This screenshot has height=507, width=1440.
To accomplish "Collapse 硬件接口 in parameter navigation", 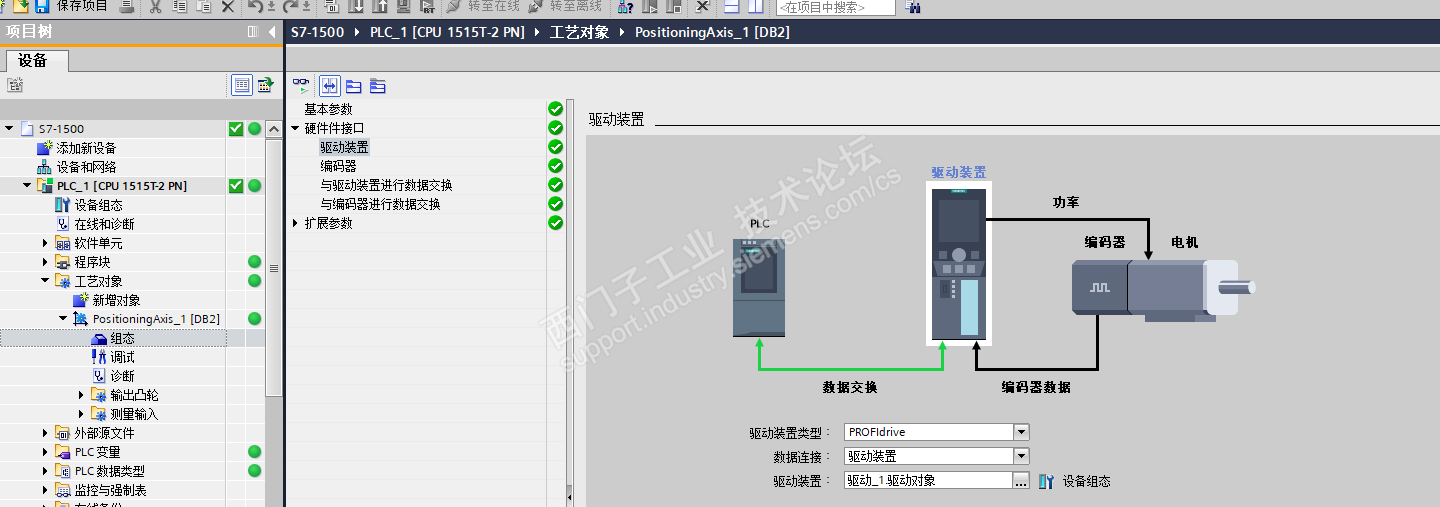I will click(295, 128).
